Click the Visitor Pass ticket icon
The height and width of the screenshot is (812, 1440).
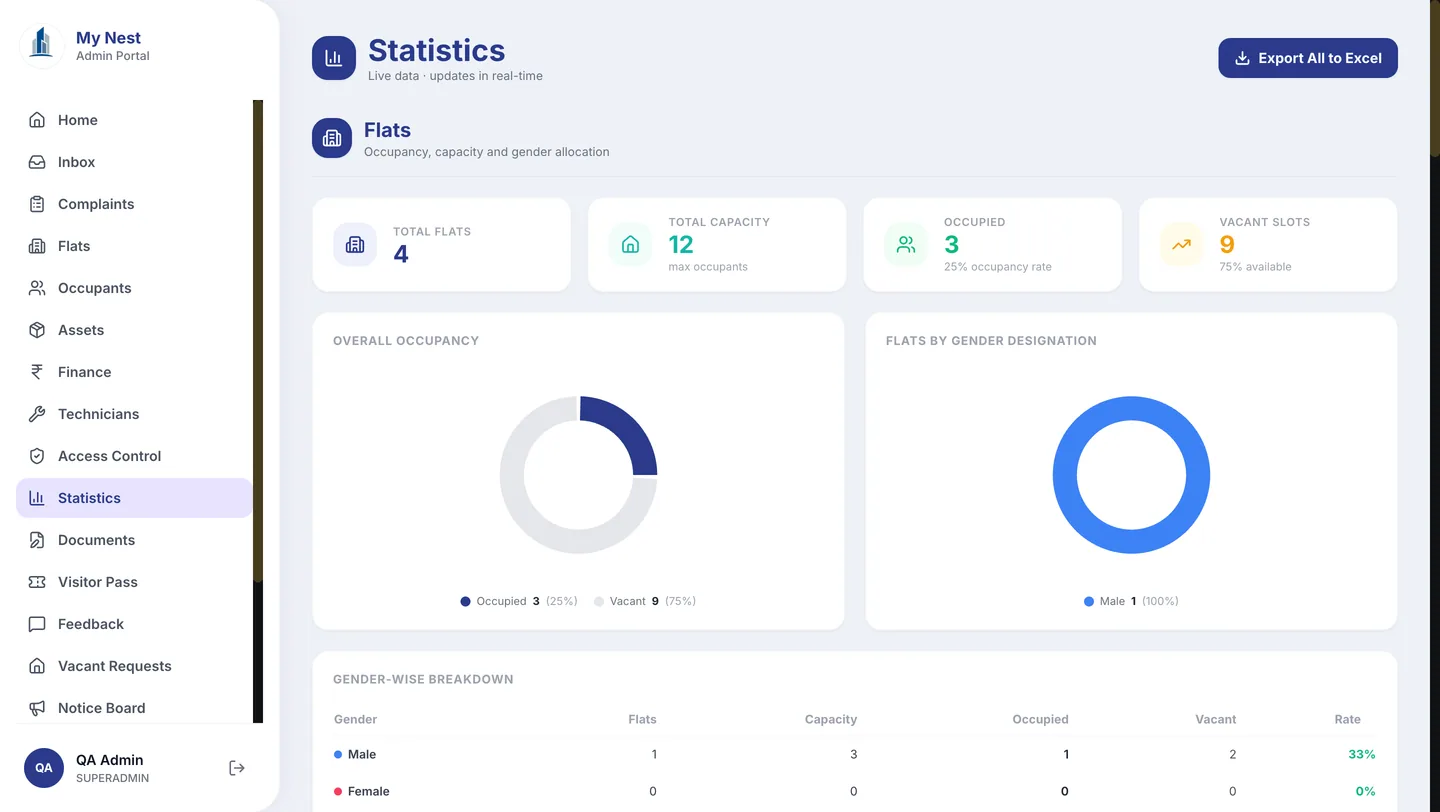[x=37, y=582]
